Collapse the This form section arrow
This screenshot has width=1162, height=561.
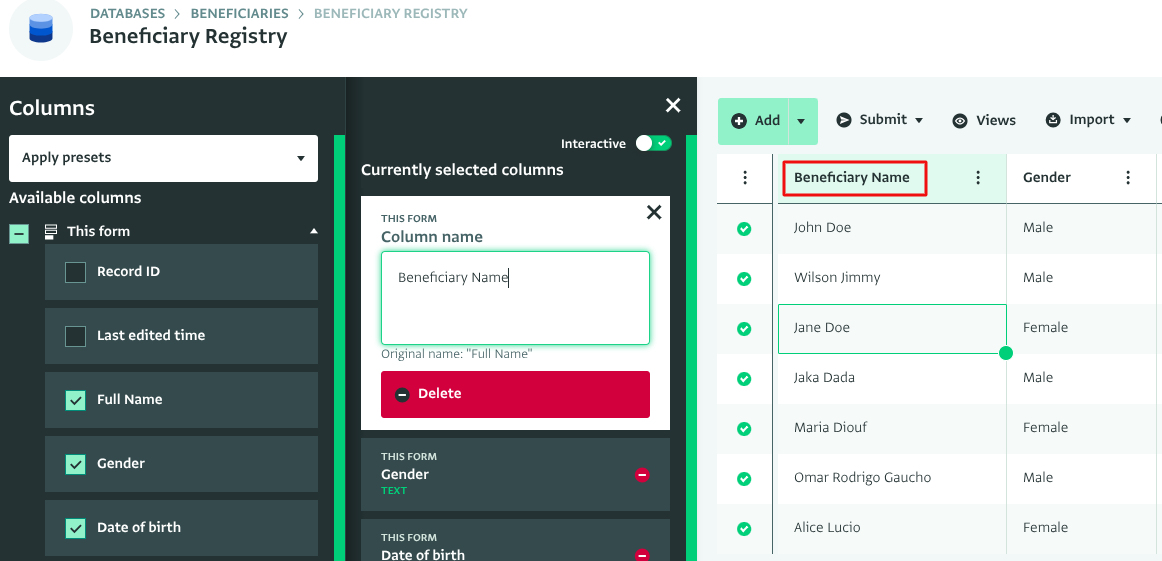coord(314,231)
